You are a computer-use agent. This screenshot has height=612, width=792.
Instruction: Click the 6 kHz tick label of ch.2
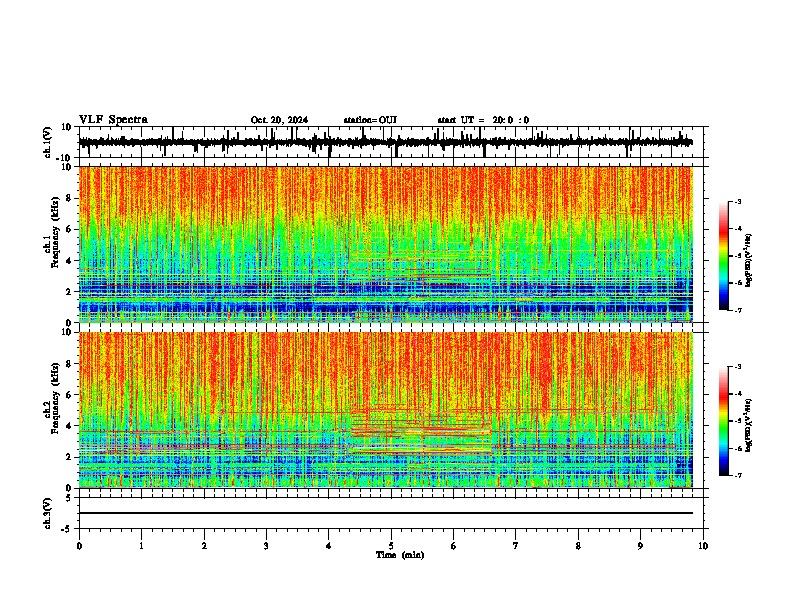[70, 395]
